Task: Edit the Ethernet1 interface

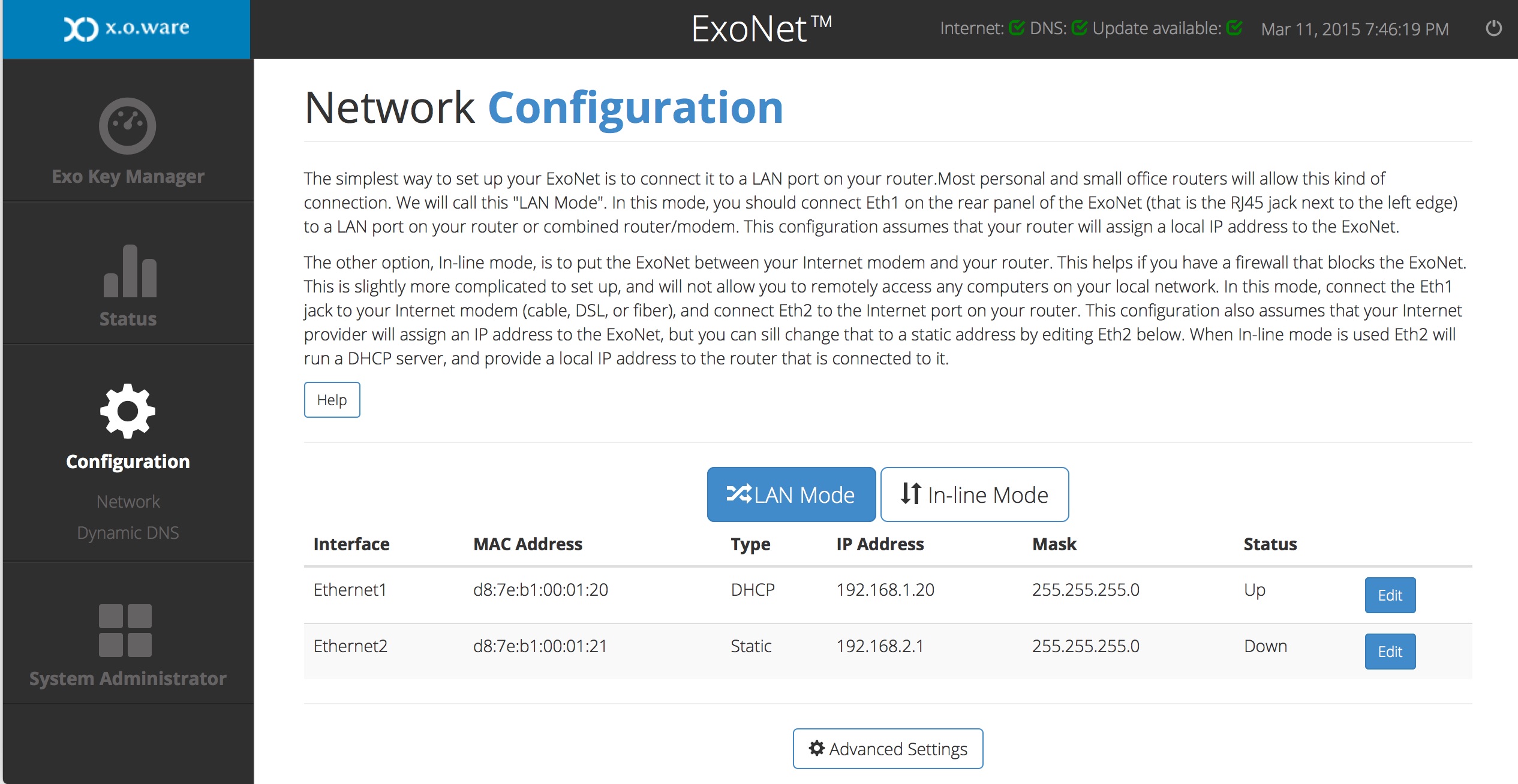Action: coord(1390,595)
